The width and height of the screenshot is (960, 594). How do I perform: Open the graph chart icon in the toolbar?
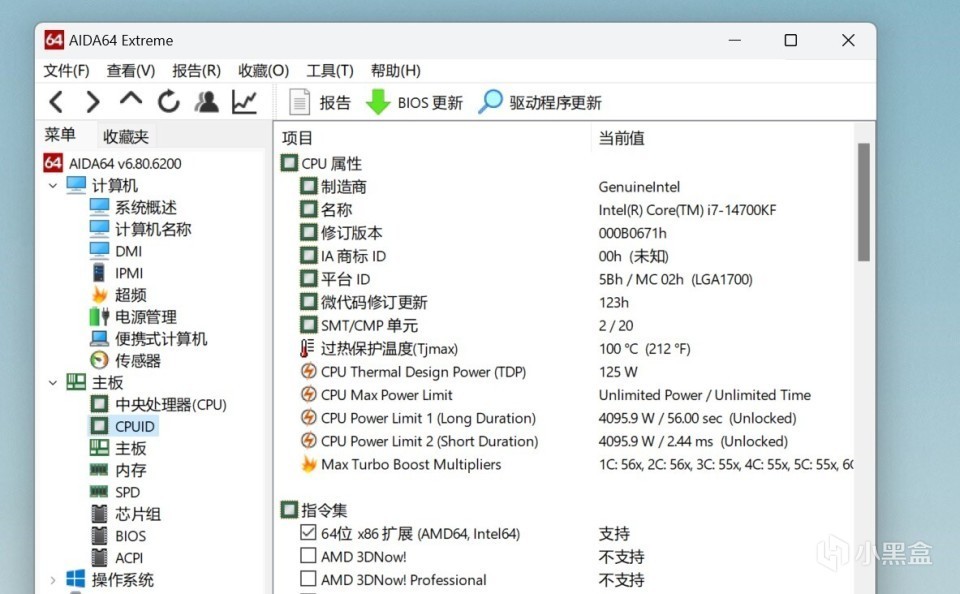(x=244, y=102)
